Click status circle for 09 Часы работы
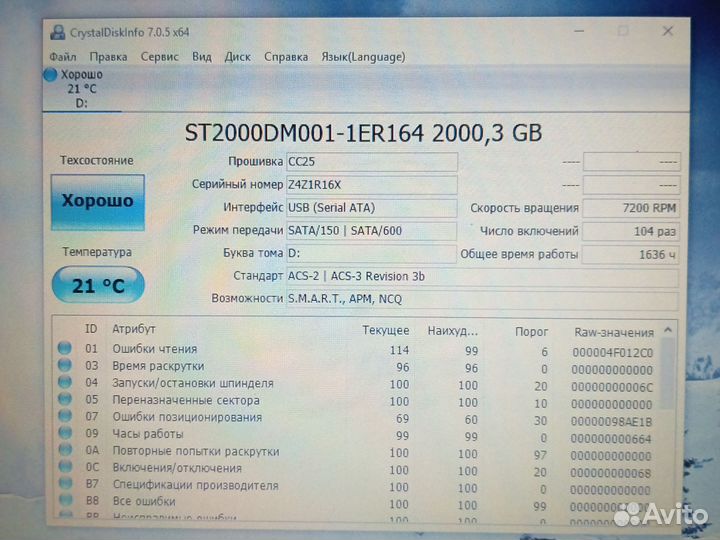 click(x=65, y=433)
